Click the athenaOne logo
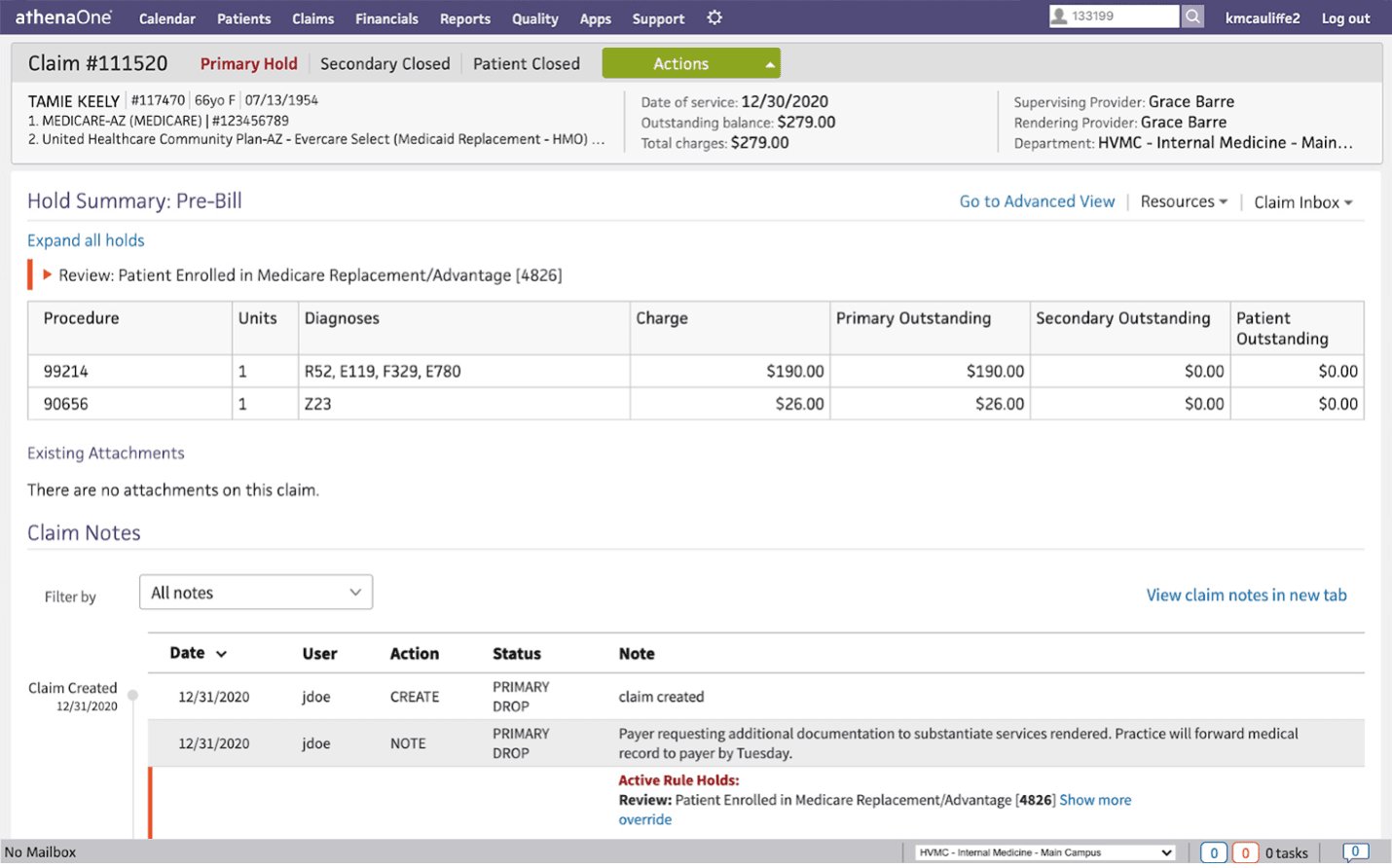Image resolution: width=1392 pixels, height=868 pixels. (x=61, y=16)
